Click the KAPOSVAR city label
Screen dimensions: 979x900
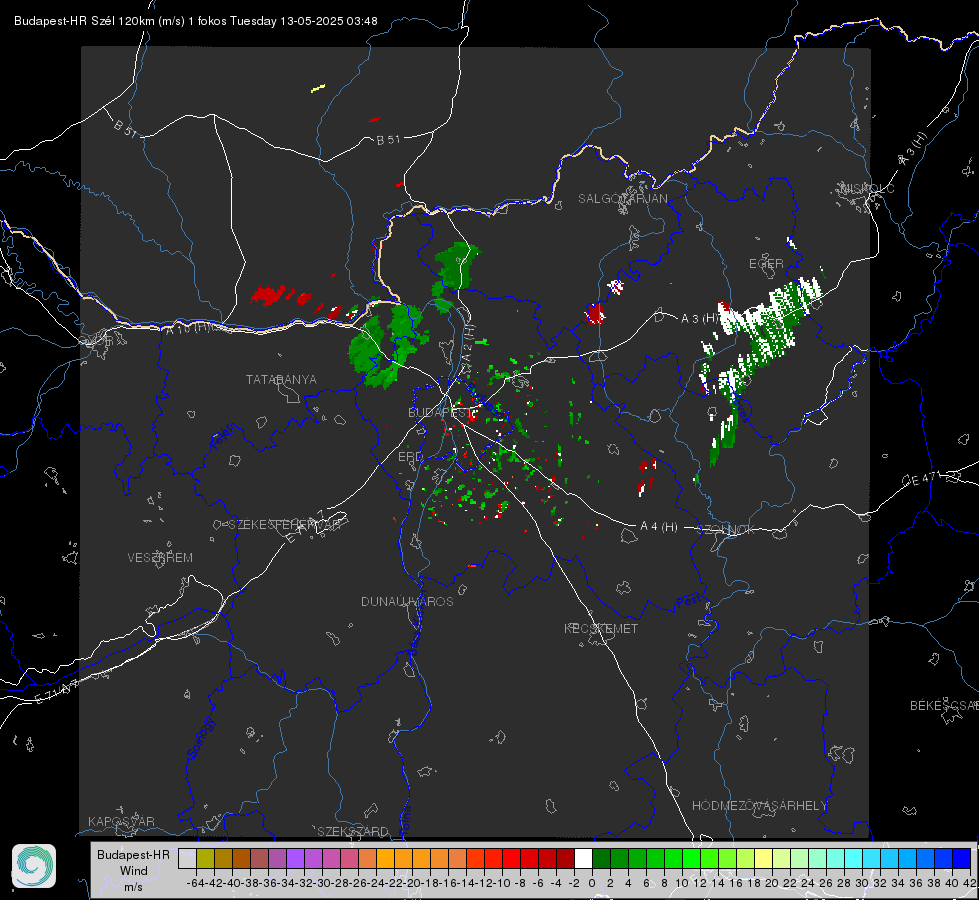tap(121, 821)
